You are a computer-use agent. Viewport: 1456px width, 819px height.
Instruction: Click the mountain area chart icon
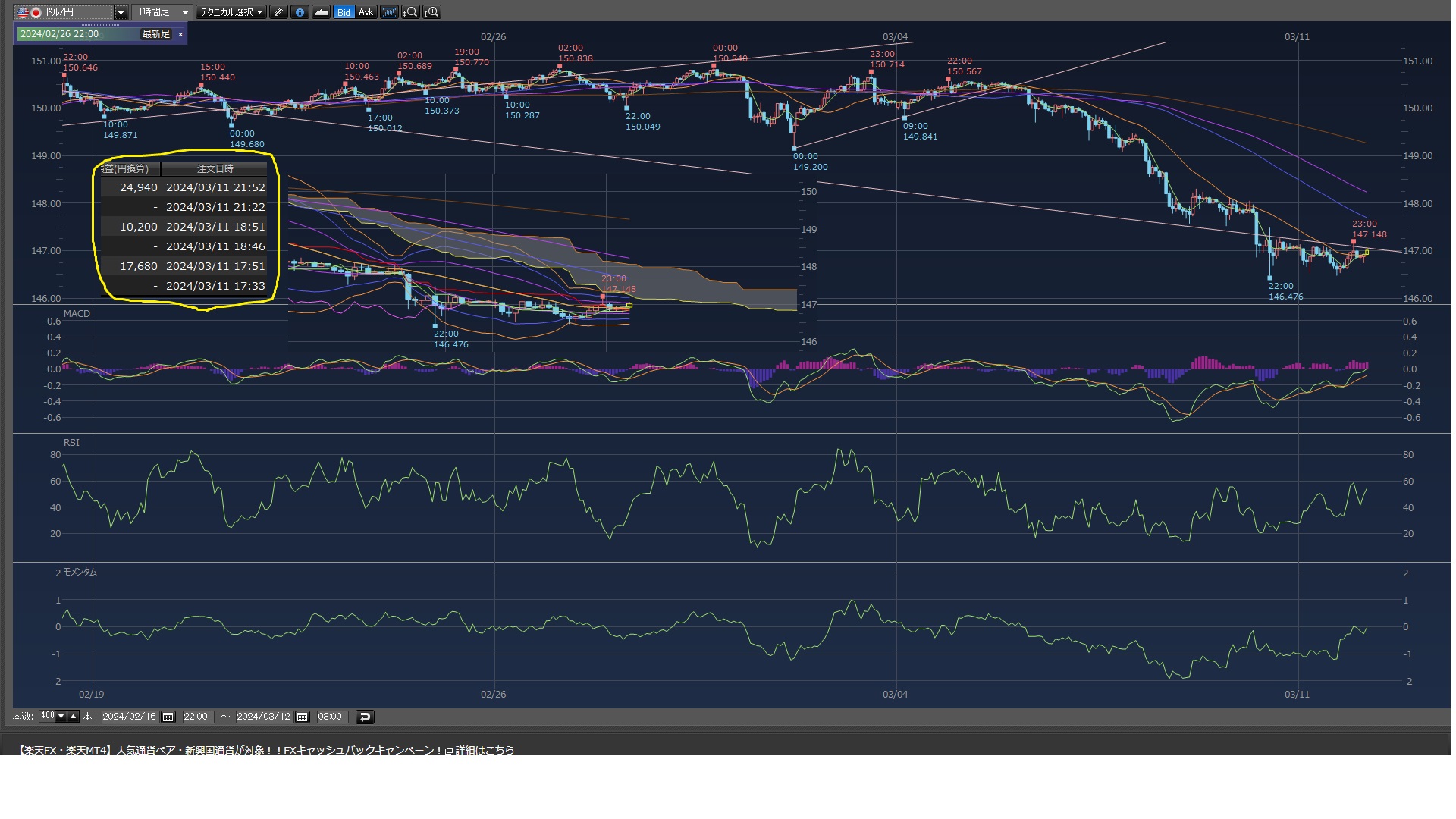321,12
